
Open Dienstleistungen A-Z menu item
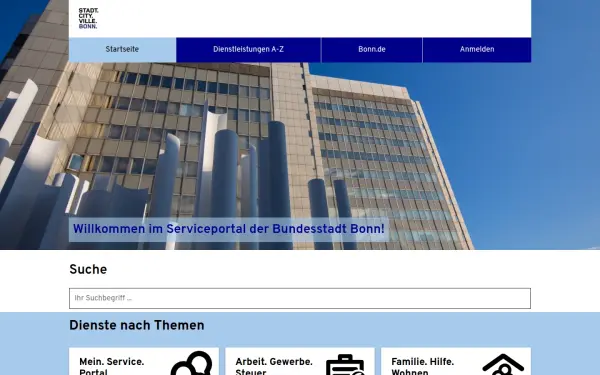click(x=248, y=49)
